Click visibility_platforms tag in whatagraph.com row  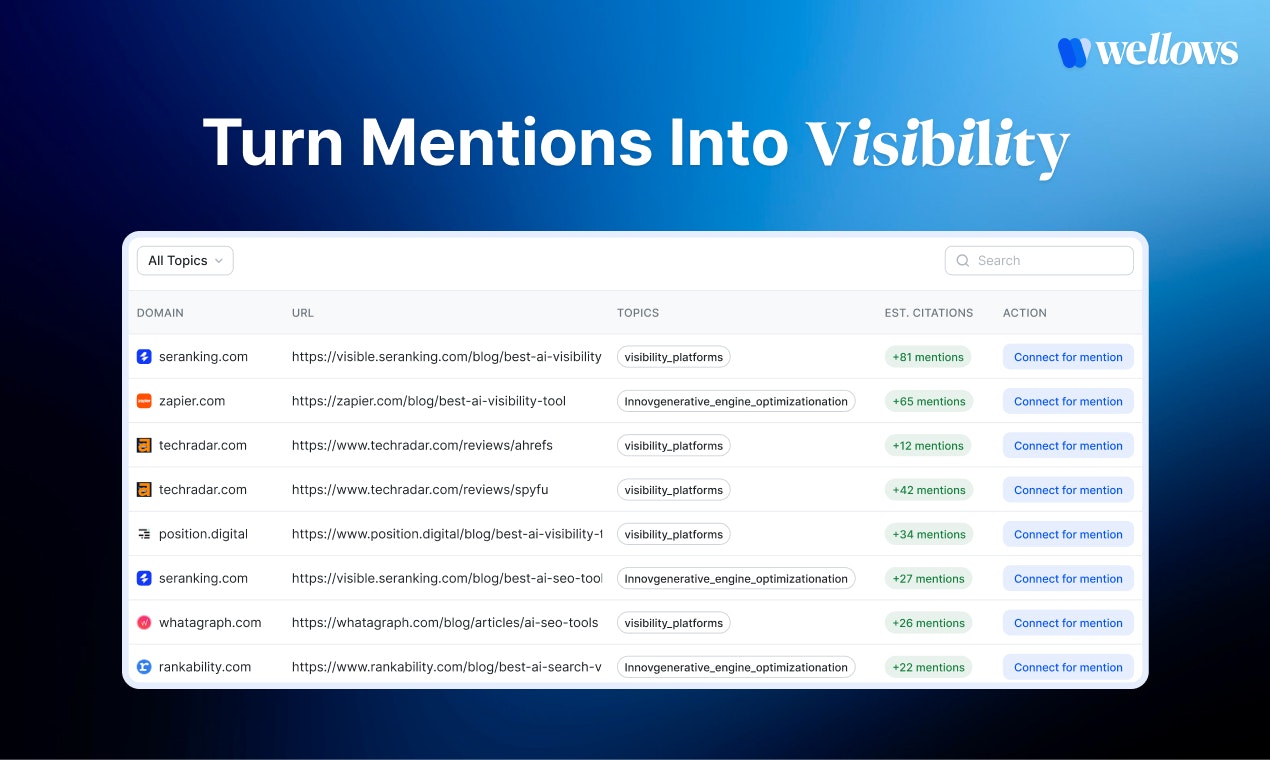pos(674,623)
